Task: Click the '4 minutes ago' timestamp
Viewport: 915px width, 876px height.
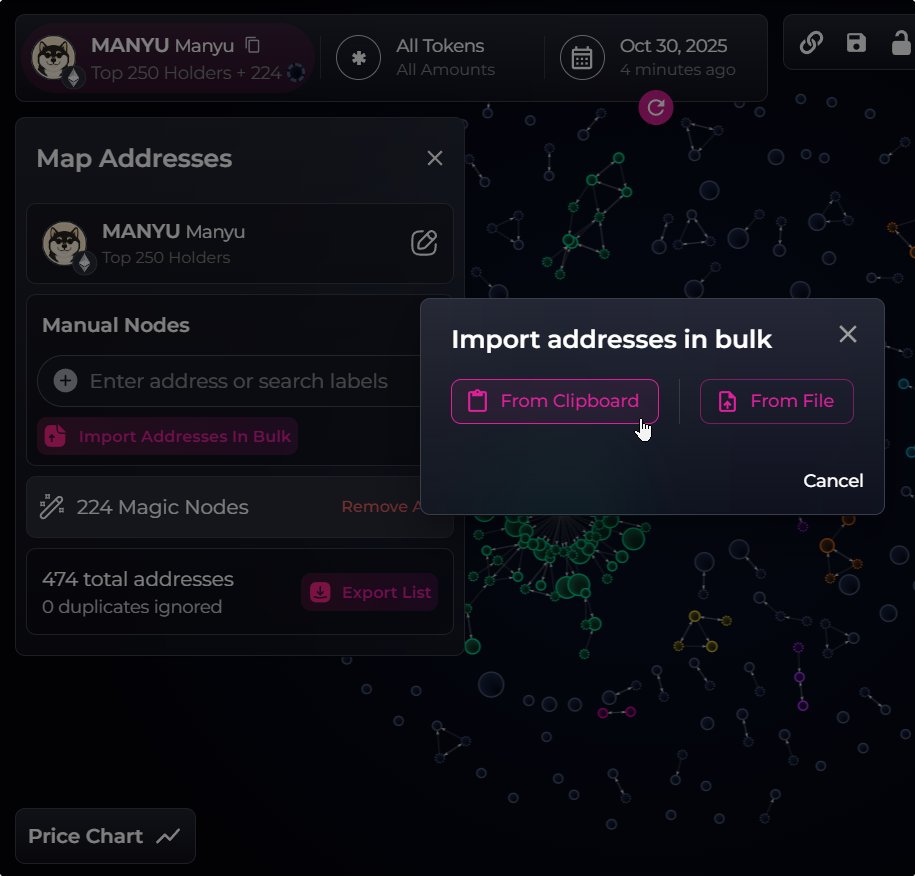Action: tap(677, 69)
